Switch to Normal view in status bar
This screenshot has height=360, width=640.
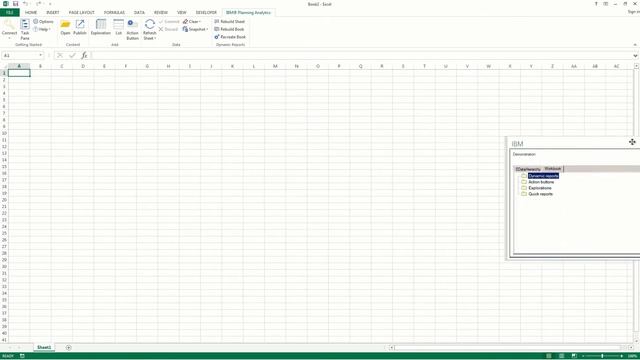[549, 356]
